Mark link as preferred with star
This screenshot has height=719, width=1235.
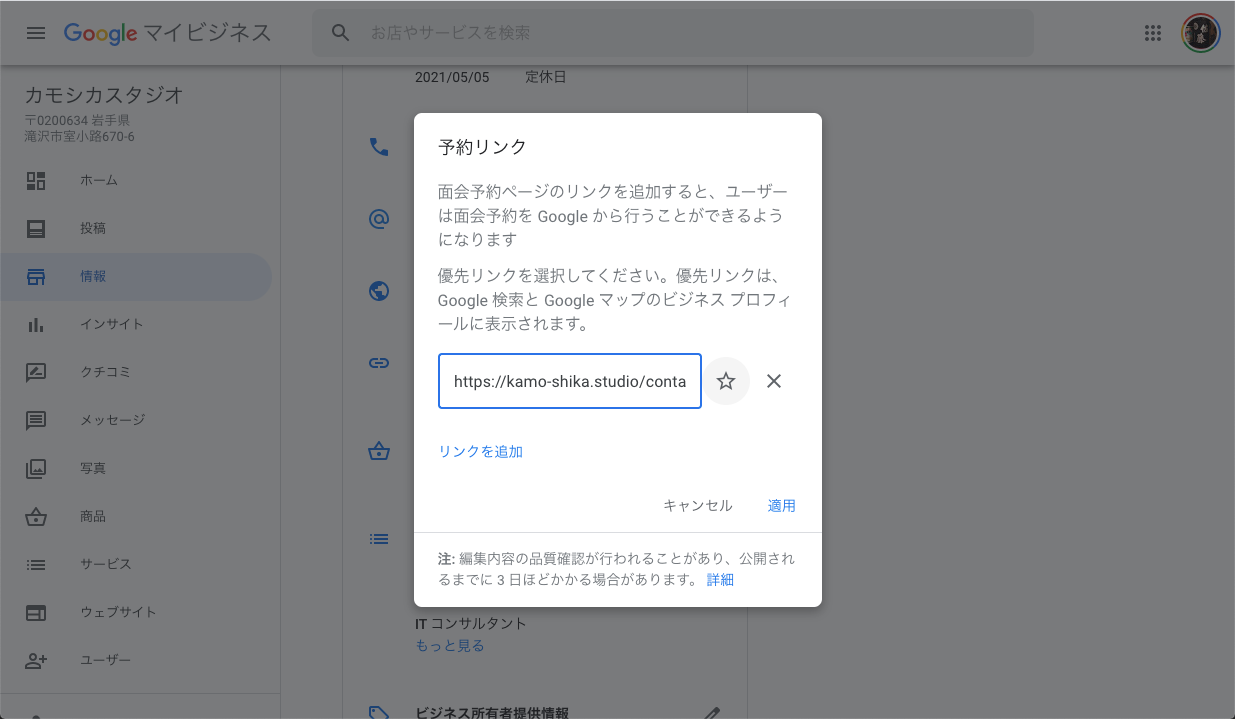[726, 381]
